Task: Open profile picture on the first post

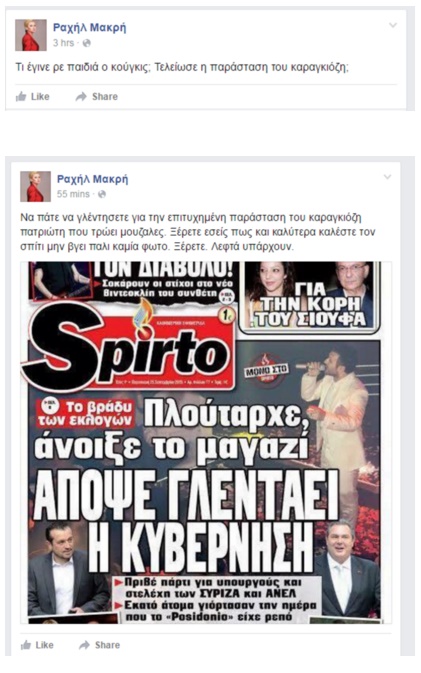Action: [31, 35]
